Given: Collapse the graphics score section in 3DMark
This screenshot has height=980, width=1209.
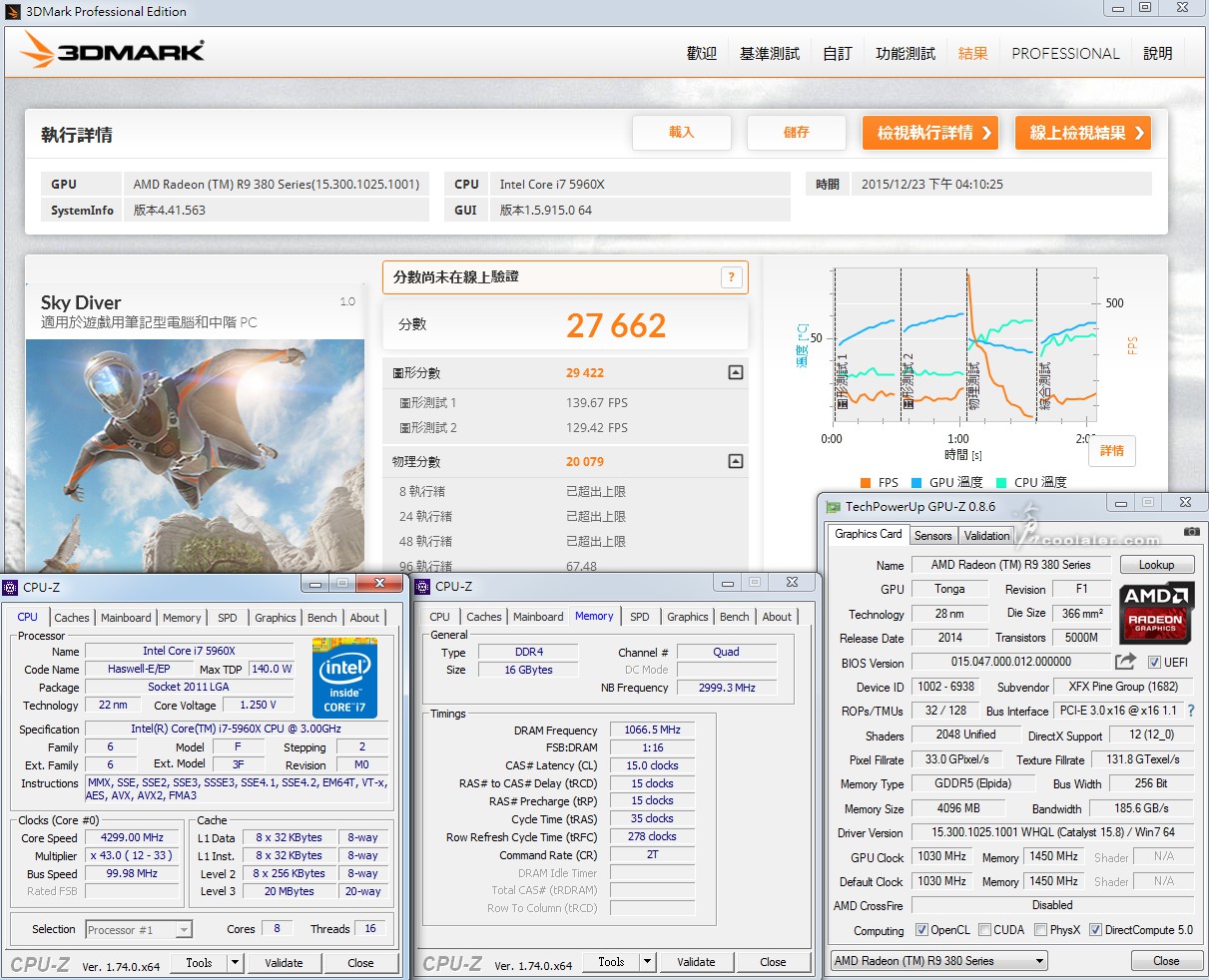Looking at the screenshot, I should coord(736,372).
